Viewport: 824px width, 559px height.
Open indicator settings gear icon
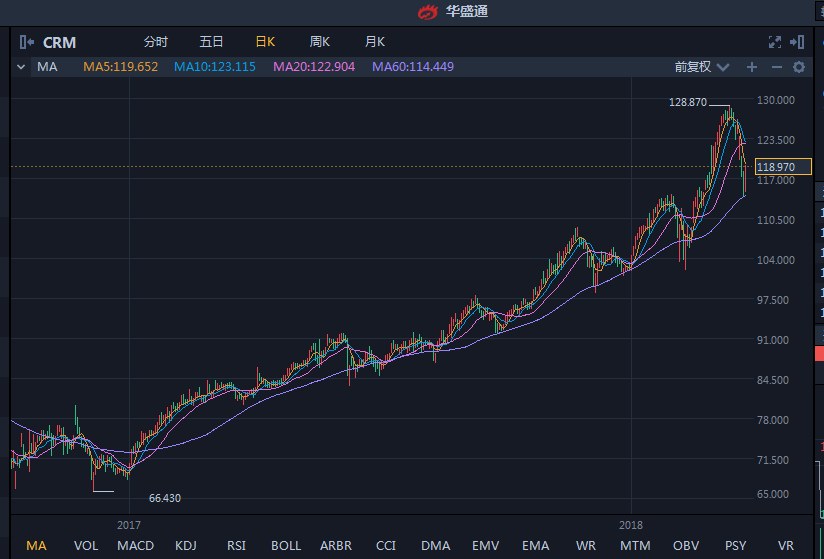pos(798,67)
